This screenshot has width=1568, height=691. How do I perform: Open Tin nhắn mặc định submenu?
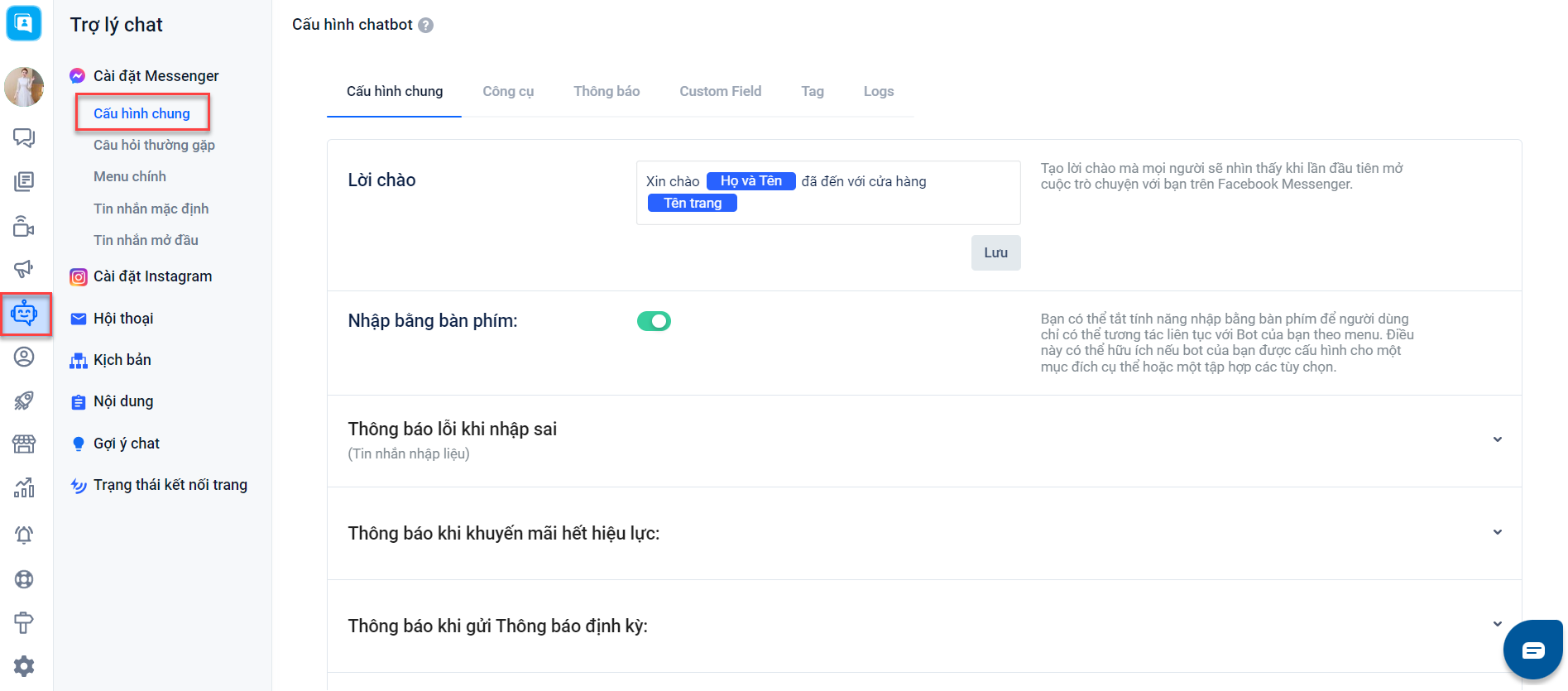151,209
